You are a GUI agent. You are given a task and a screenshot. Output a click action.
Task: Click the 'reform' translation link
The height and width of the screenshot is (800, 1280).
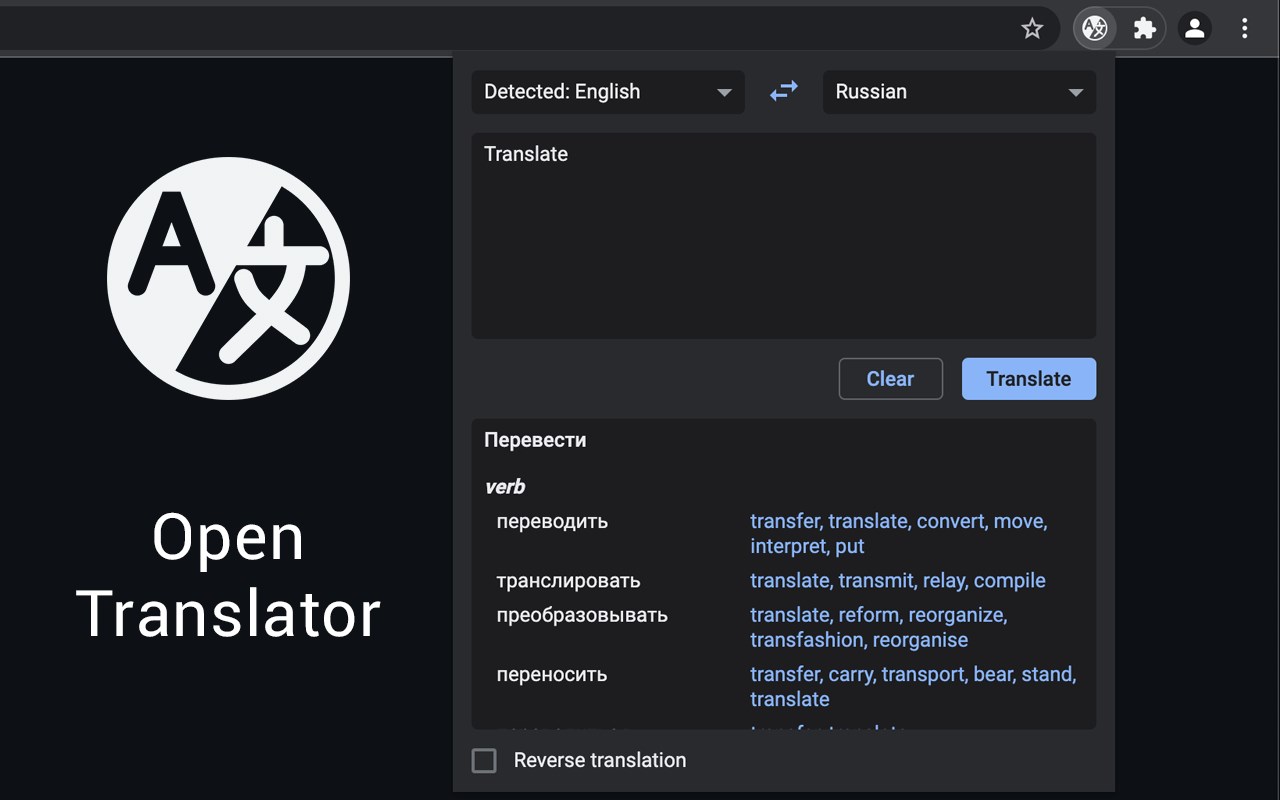[869, 615]
